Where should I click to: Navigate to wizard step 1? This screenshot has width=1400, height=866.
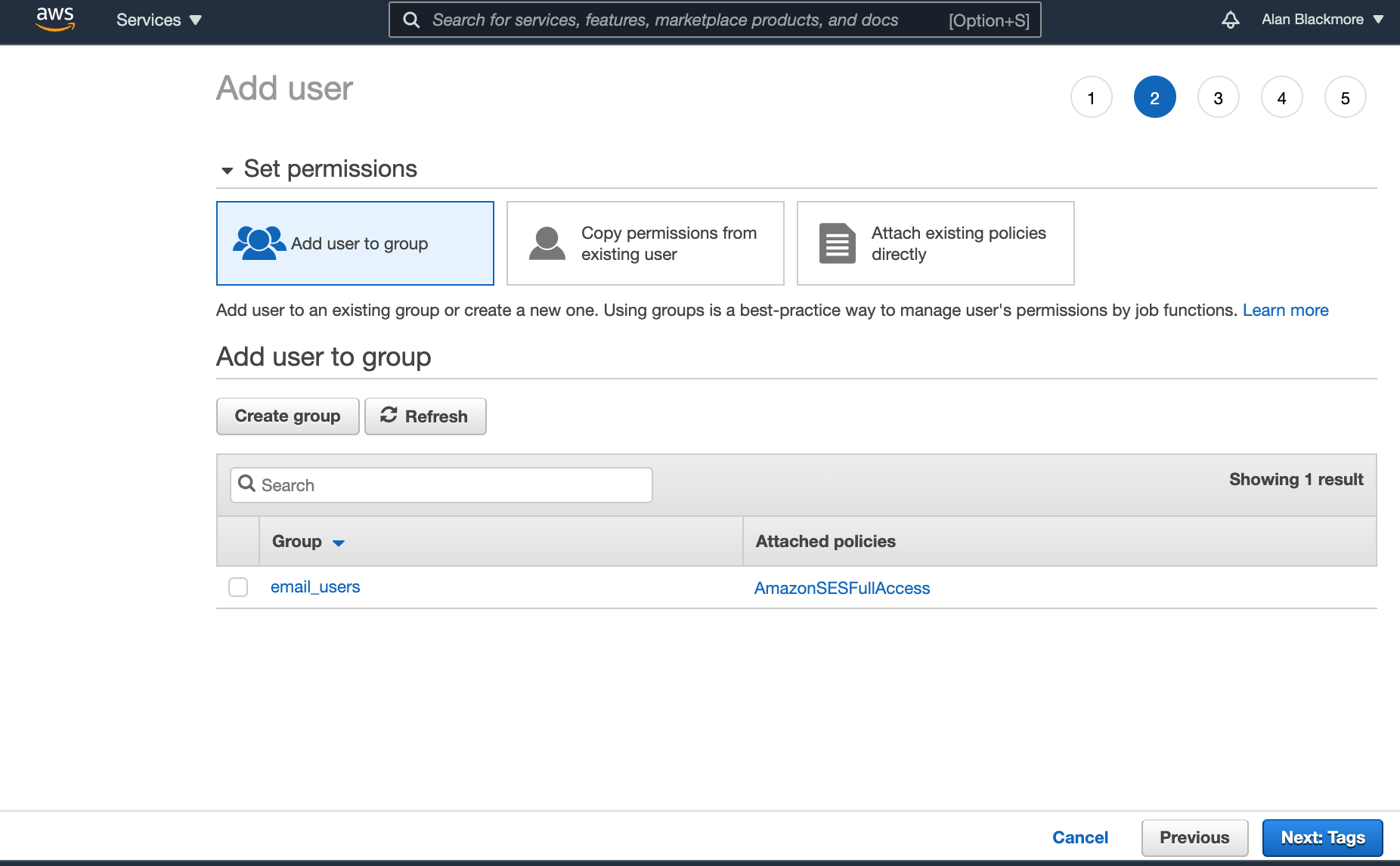(1092, 97)
